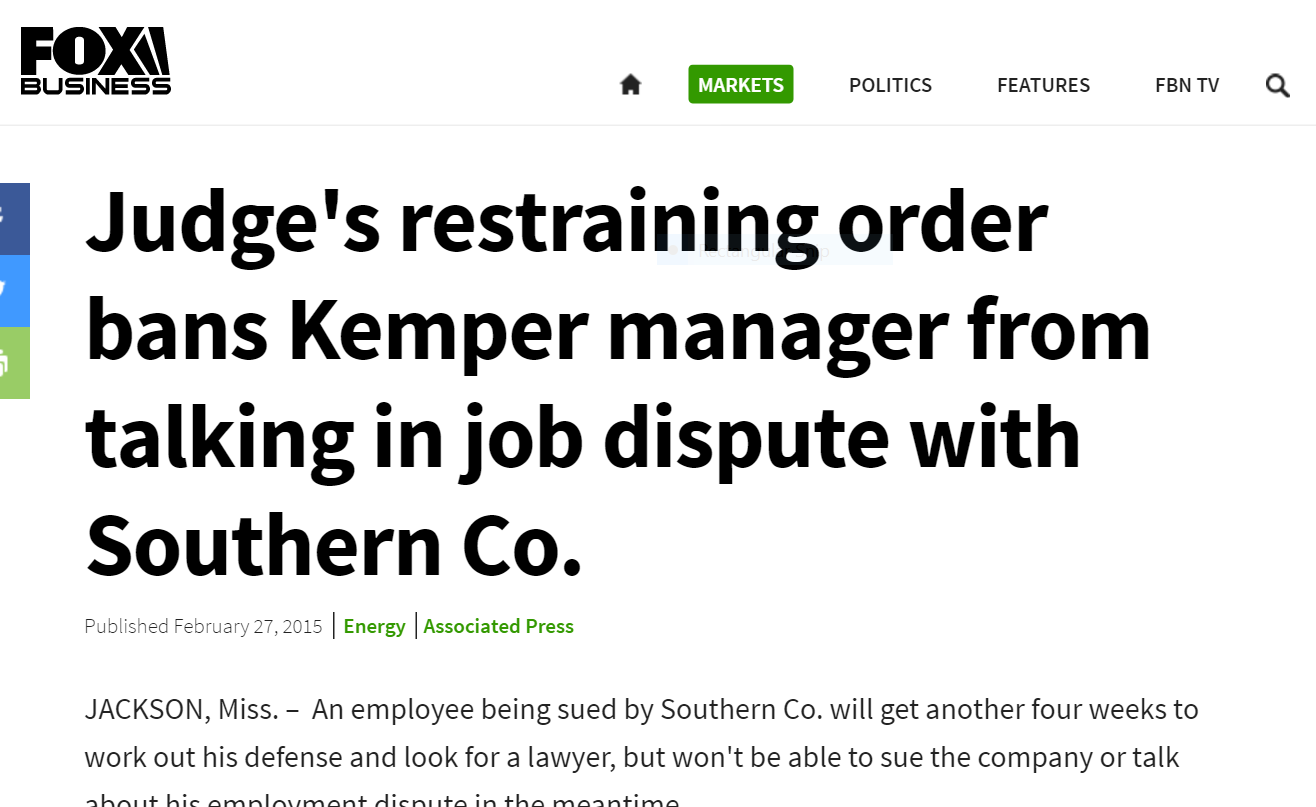Share article on Twitter sidebar button
This screenshot has height=807, width=1316.
pyautogui.click(x=14, y=291)
